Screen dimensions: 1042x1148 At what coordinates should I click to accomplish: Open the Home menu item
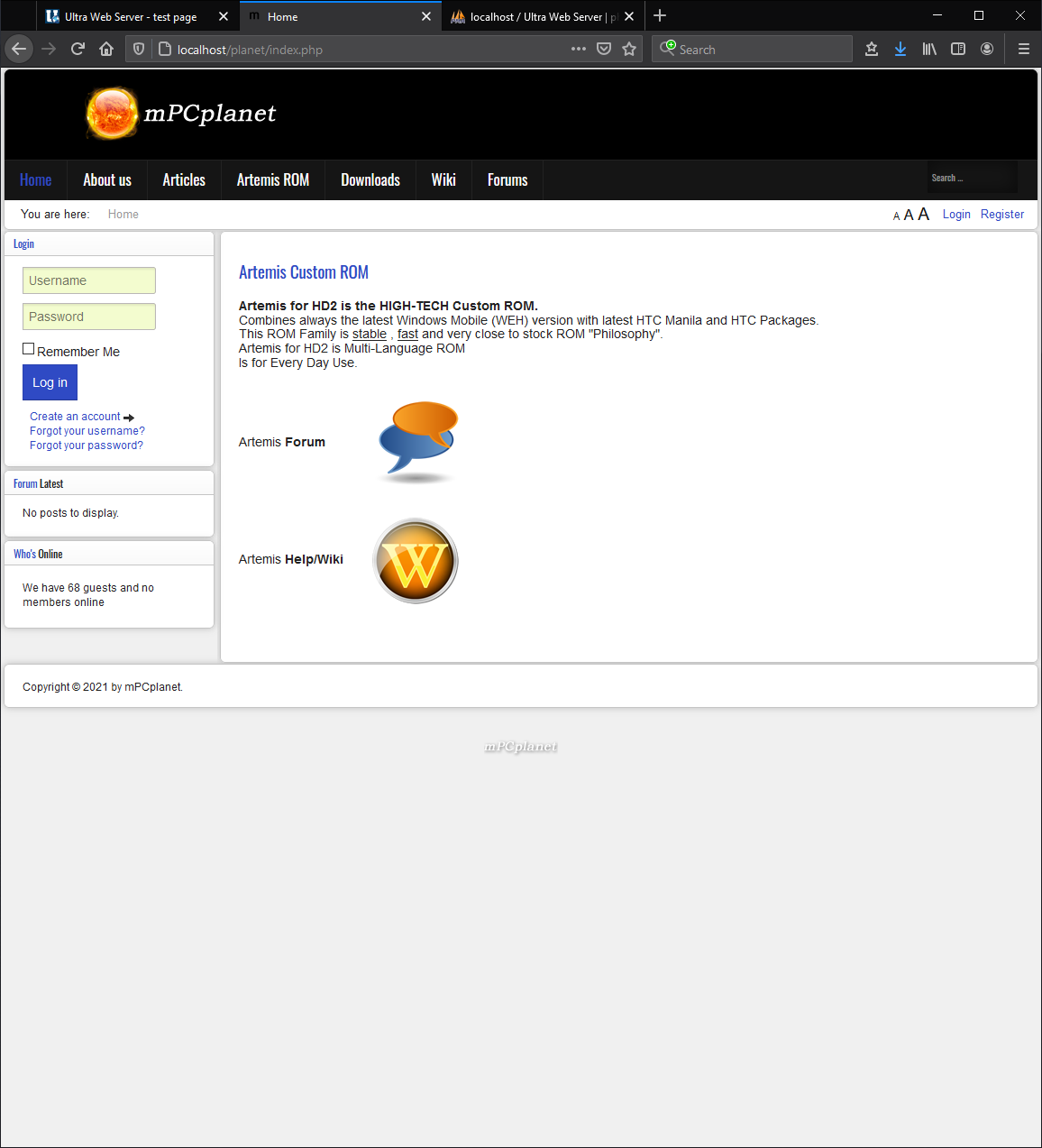point(36,179)
